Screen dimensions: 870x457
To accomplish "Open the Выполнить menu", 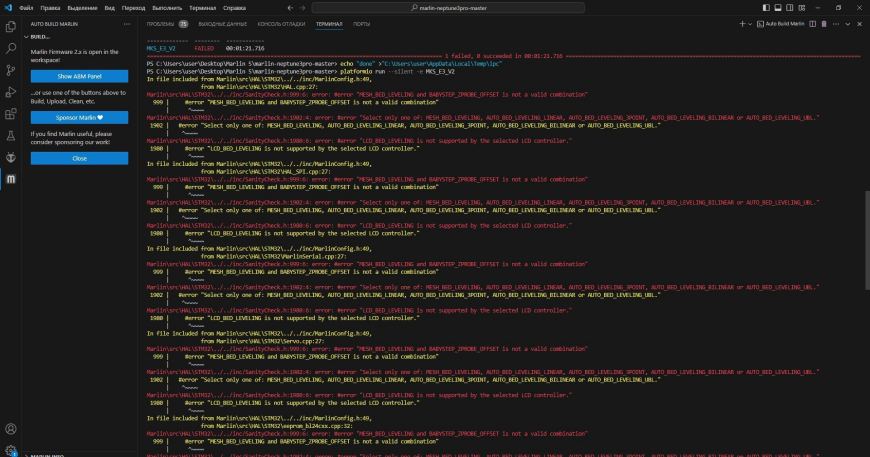I will 167,8.
